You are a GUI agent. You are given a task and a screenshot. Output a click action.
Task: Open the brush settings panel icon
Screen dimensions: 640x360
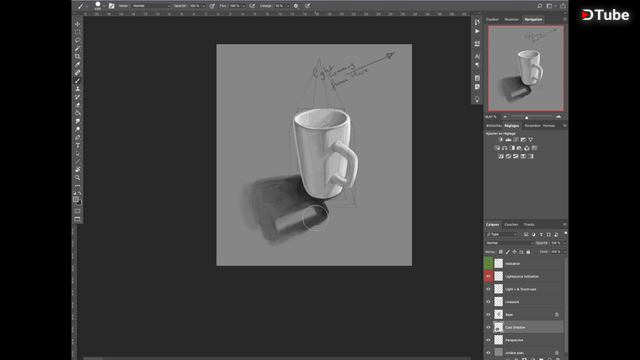[x=111, y=6]
